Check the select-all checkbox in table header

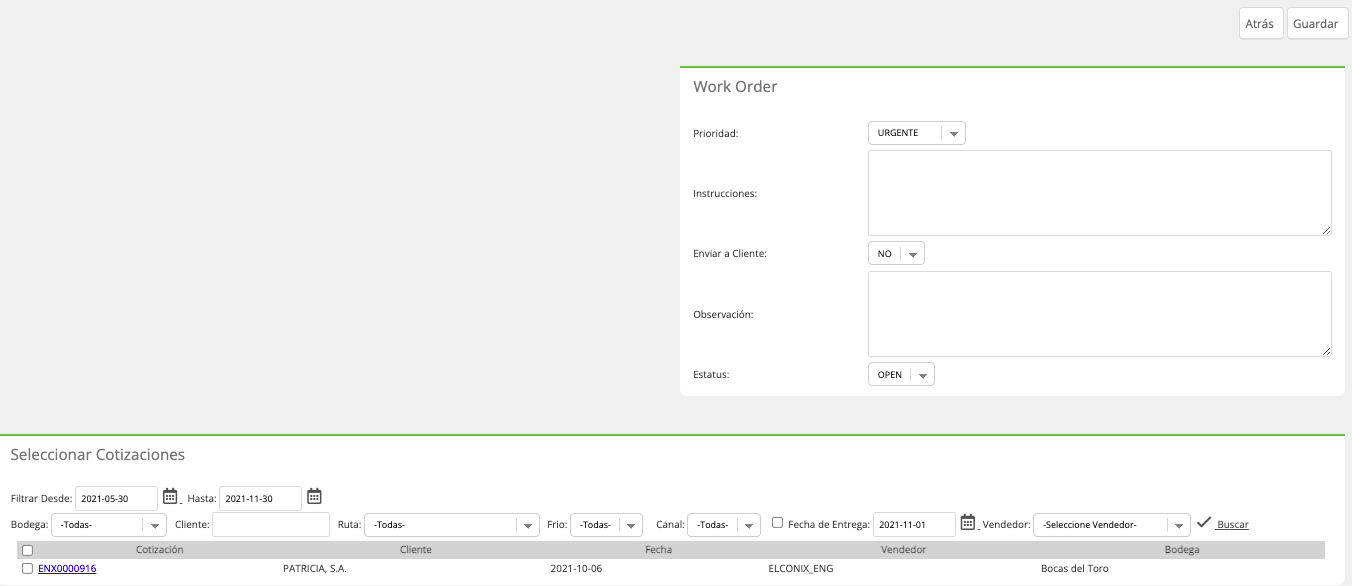tap(27, 550)
